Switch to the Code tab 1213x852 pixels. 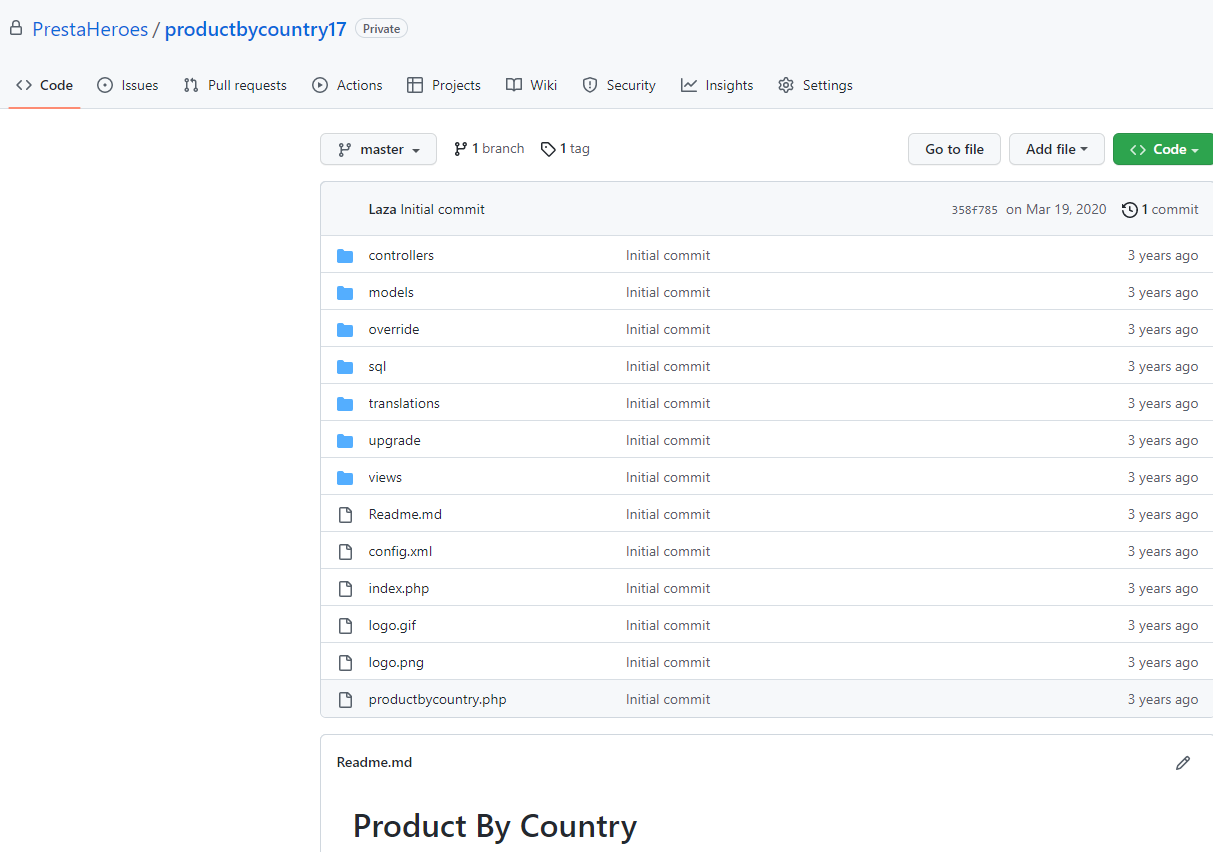[44, 85]
